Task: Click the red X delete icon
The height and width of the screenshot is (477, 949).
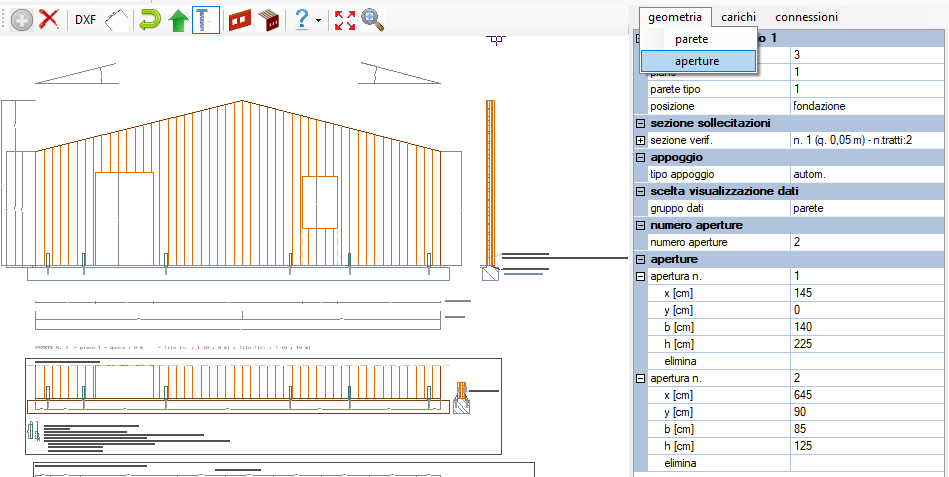Action: [x=48, y=20]
